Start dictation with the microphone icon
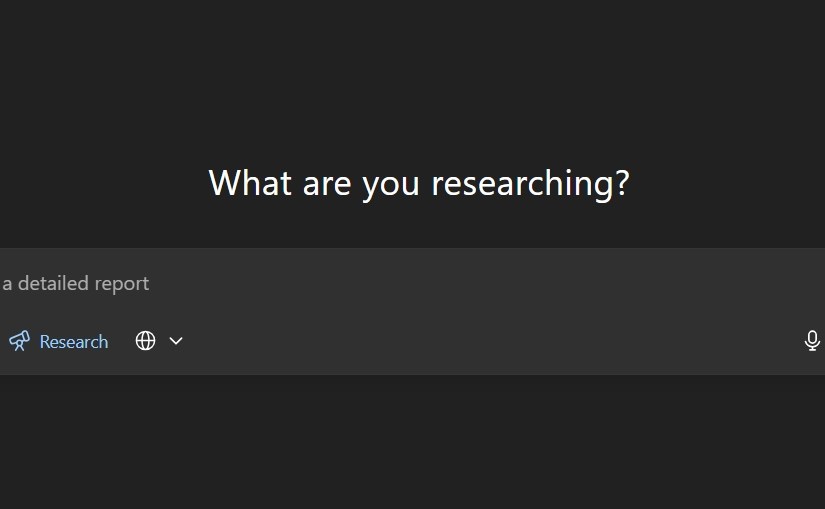 [x=812, y=341]
